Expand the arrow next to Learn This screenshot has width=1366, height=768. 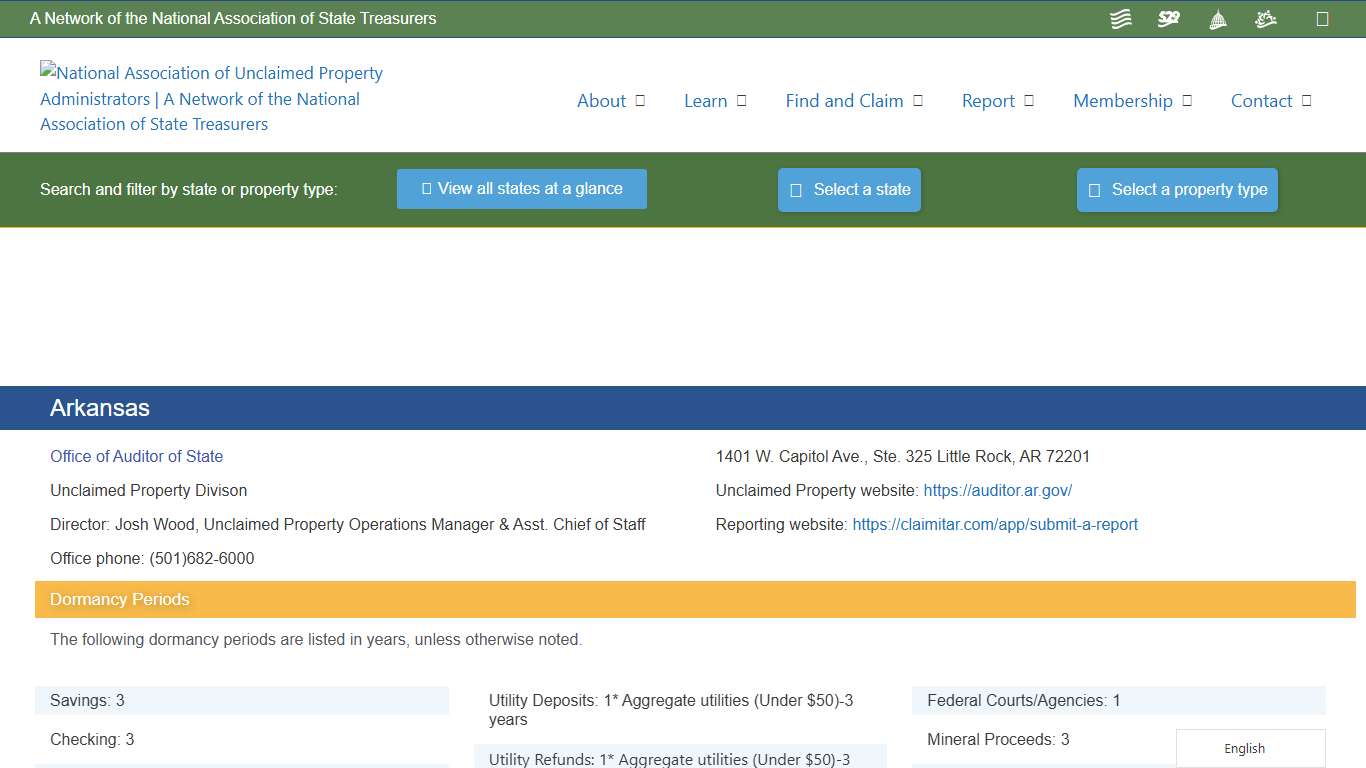coord(742,101)
